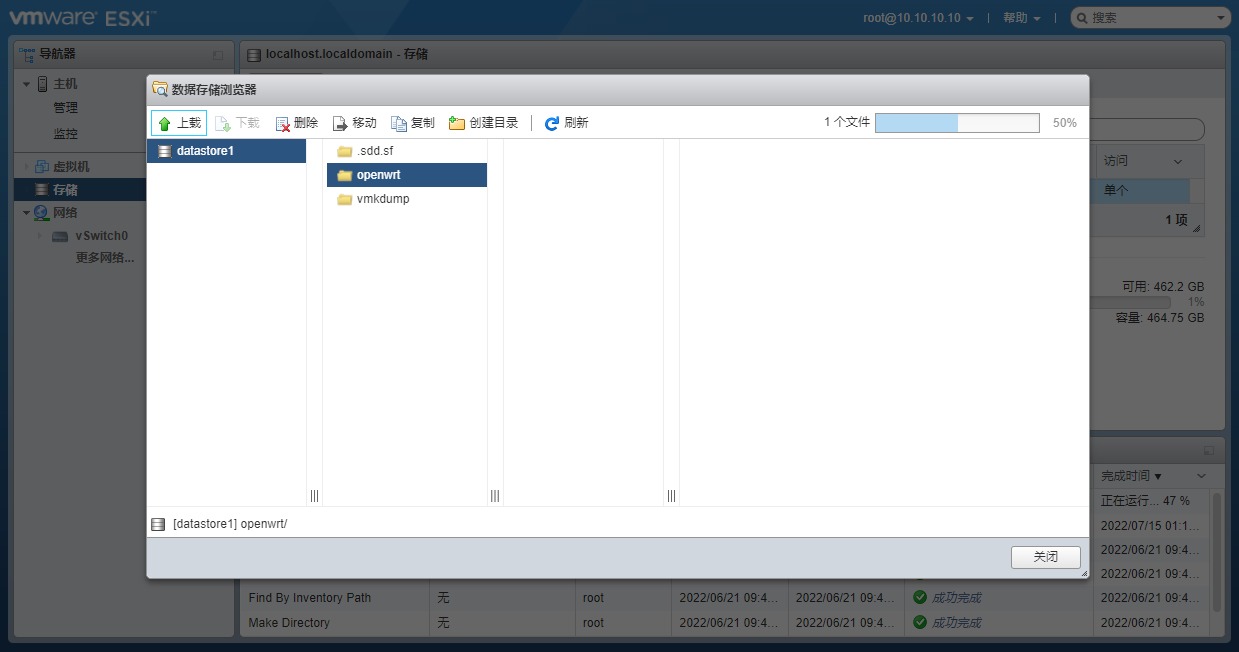1239x652 pixels.
Task: Expand the vSwitch0 node
Action: tap(40, 236)
